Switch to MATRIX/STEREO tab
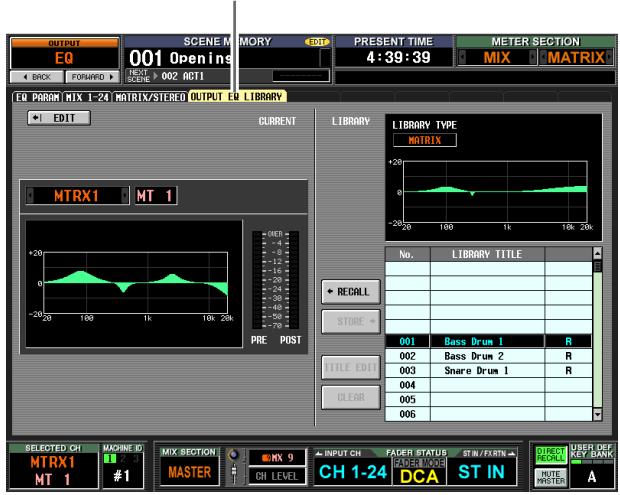 [x=150, y=97]
